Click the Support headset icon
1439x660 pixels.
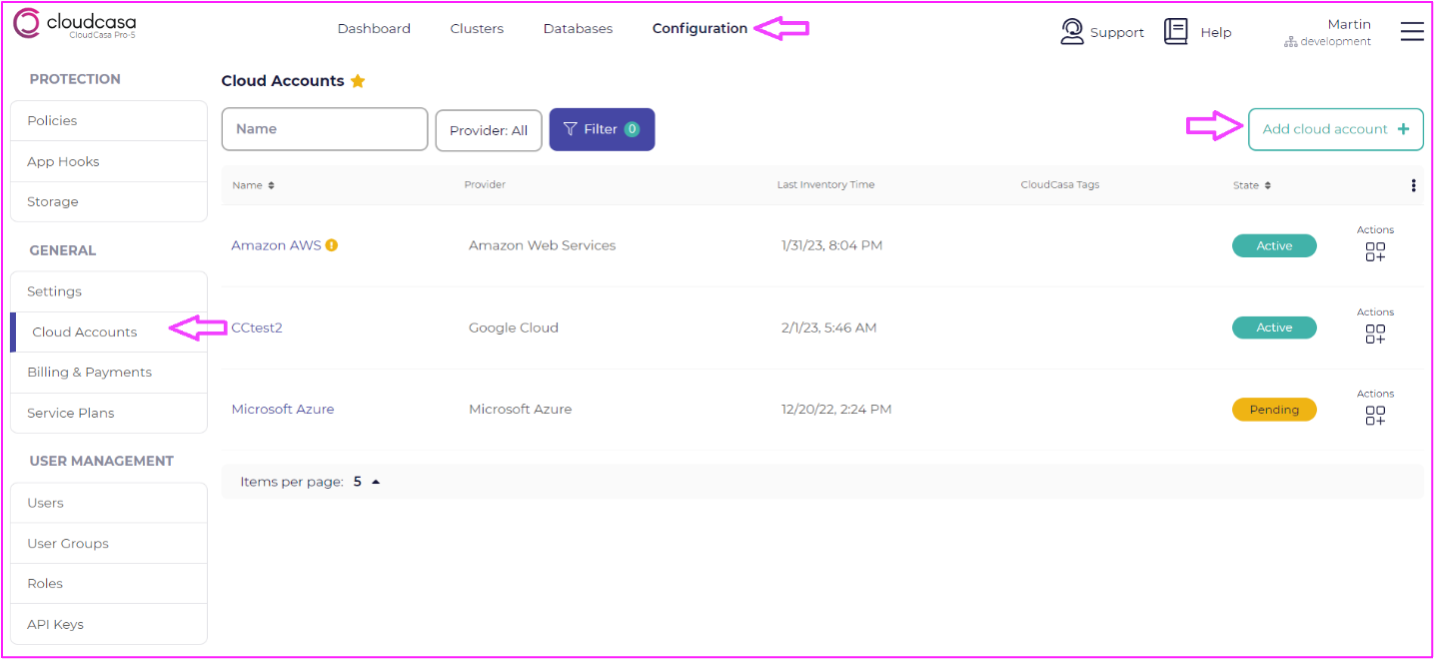1072,32
